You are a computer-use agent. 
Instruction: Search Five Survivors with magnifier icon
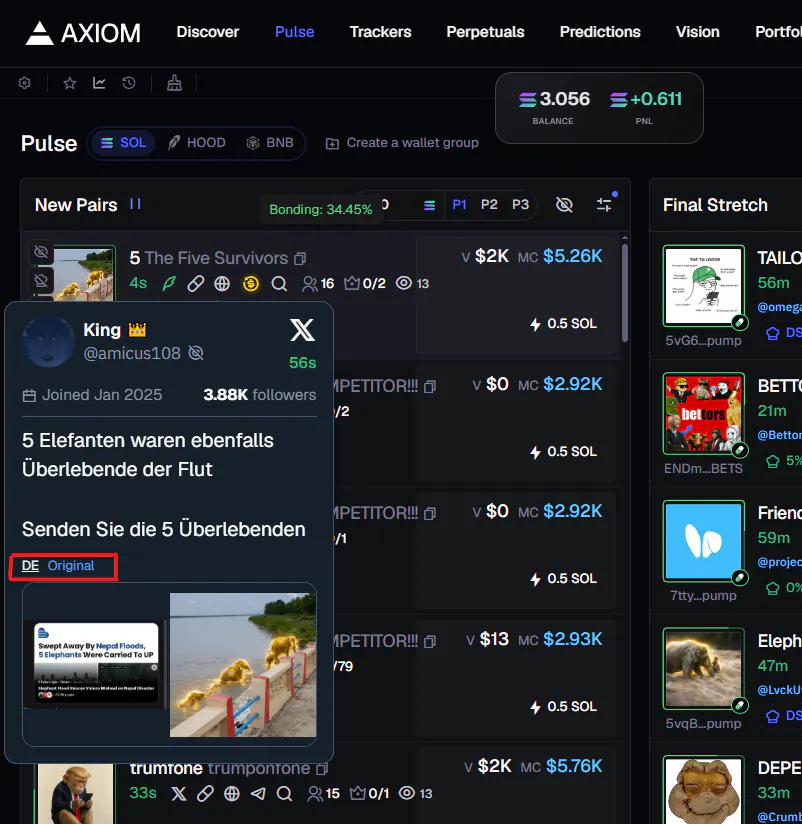click(x=279, y=284)
